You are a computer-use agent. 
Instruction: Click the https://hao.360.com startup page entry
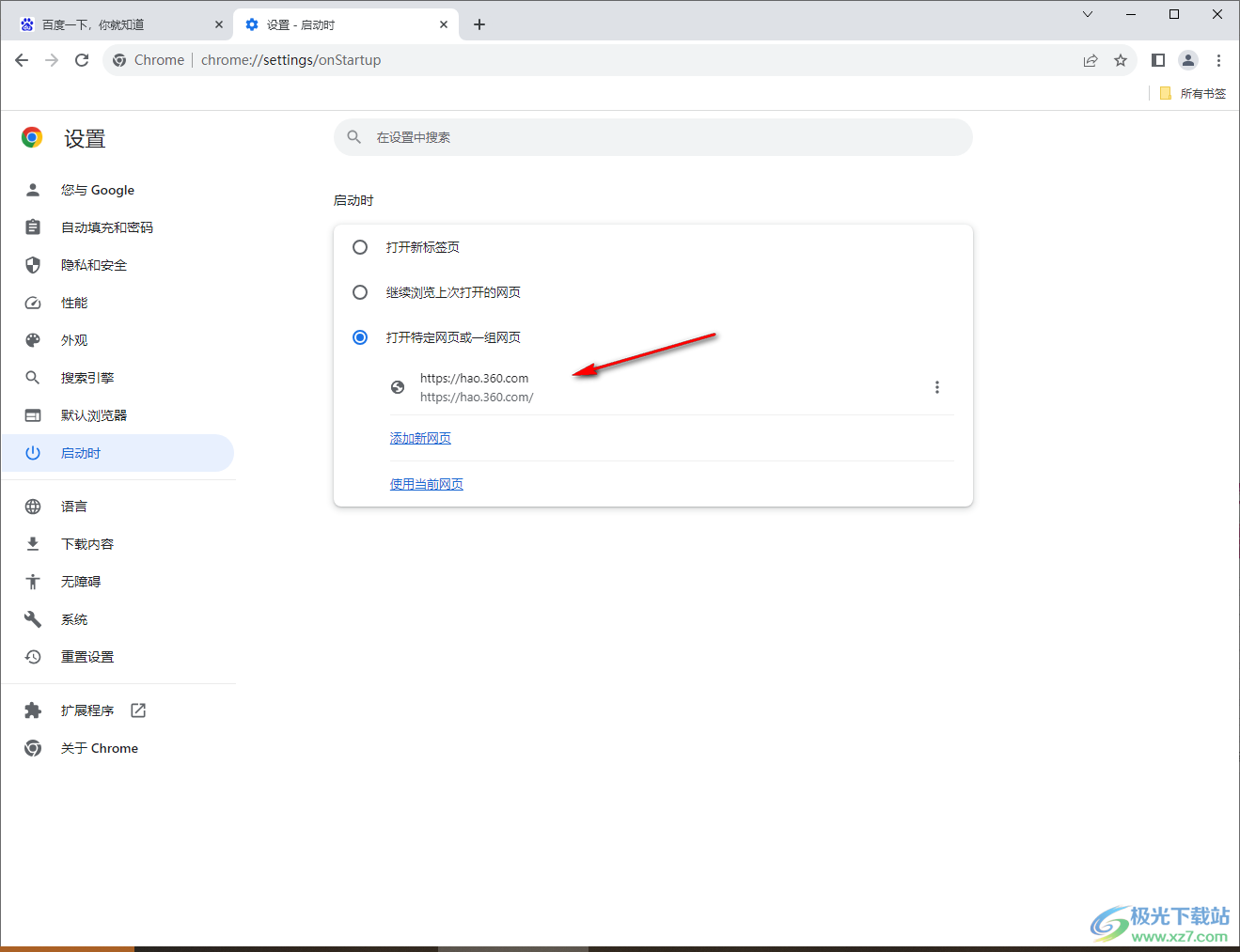672,387
